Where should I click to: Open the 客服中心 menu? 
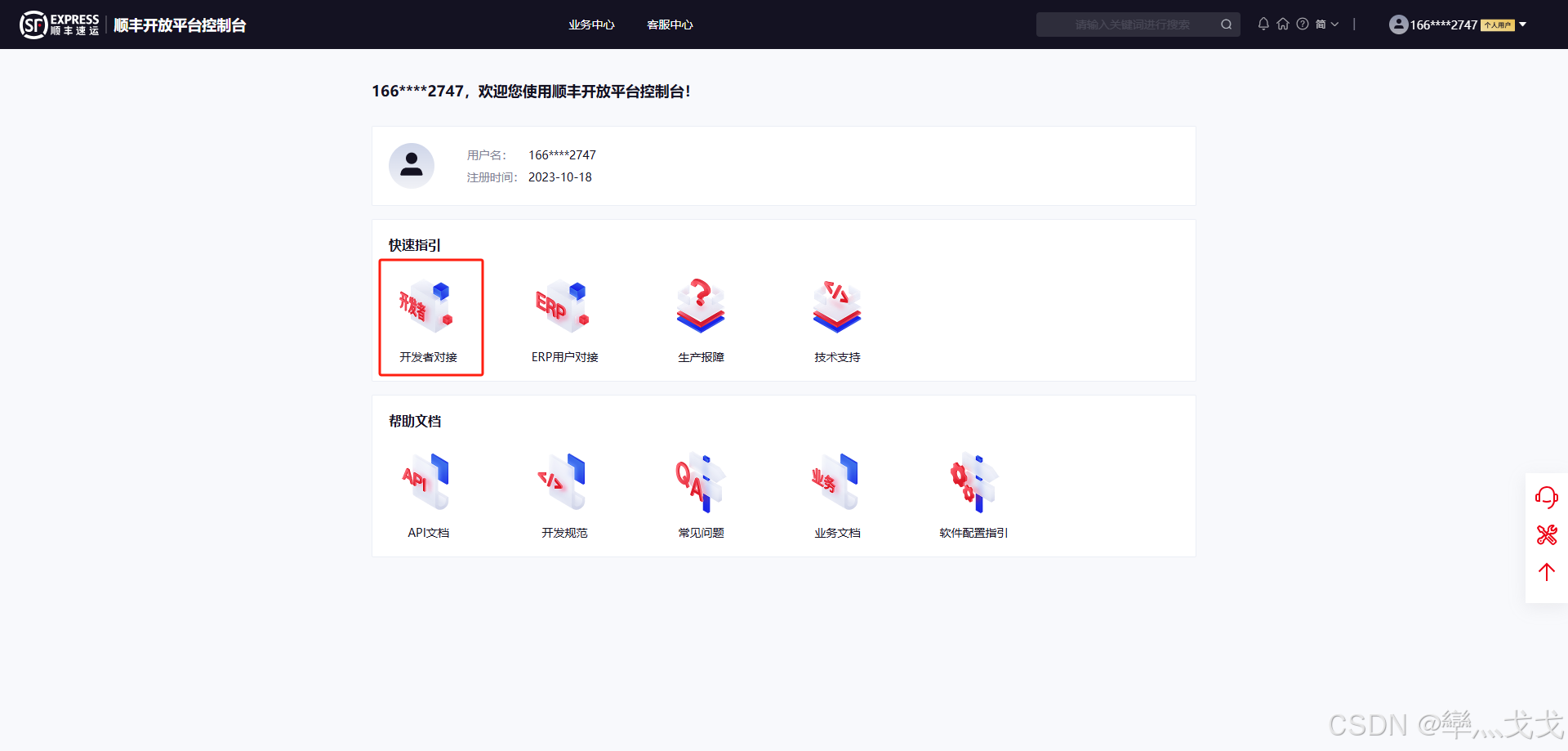(x=670, y=25)
